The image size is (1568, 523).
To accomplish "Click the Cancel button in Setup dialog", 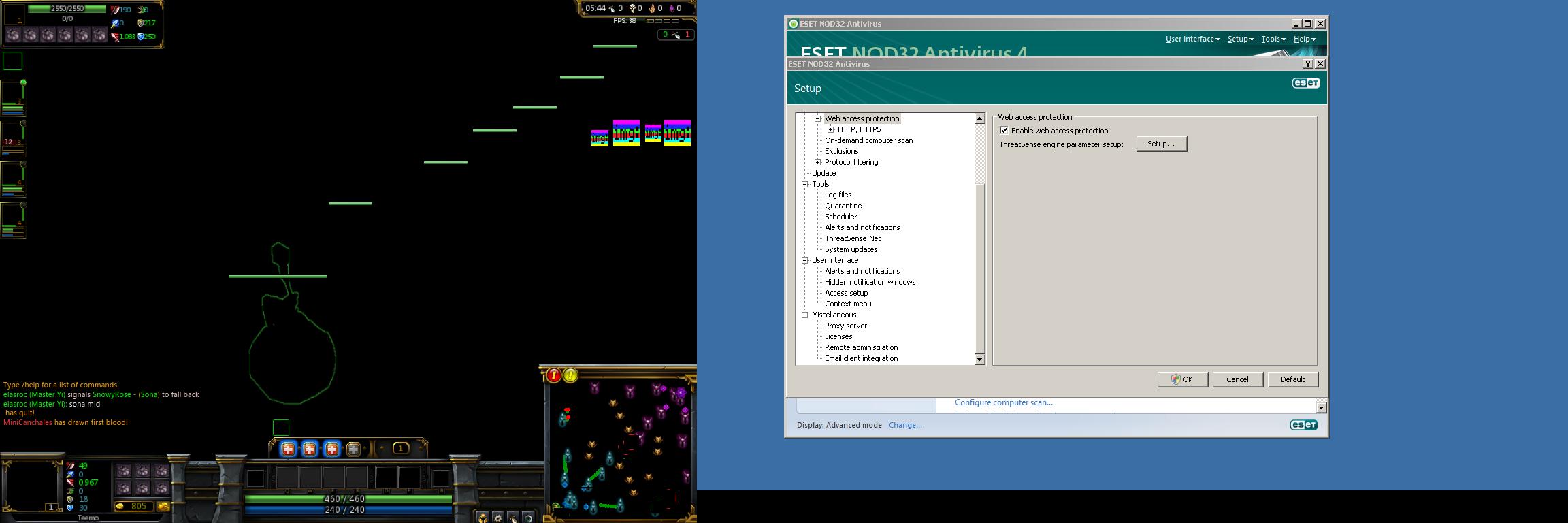I will point(1237,379).
